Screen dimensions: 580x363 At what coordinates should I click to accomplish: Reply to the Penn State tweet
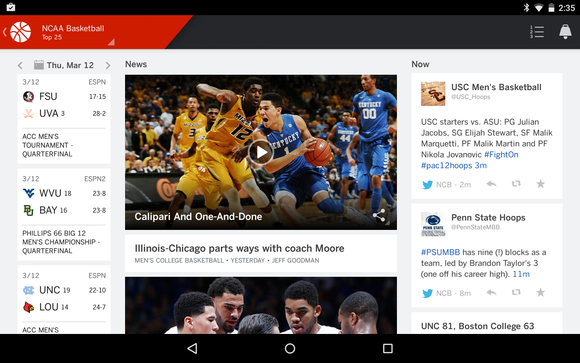491,293
